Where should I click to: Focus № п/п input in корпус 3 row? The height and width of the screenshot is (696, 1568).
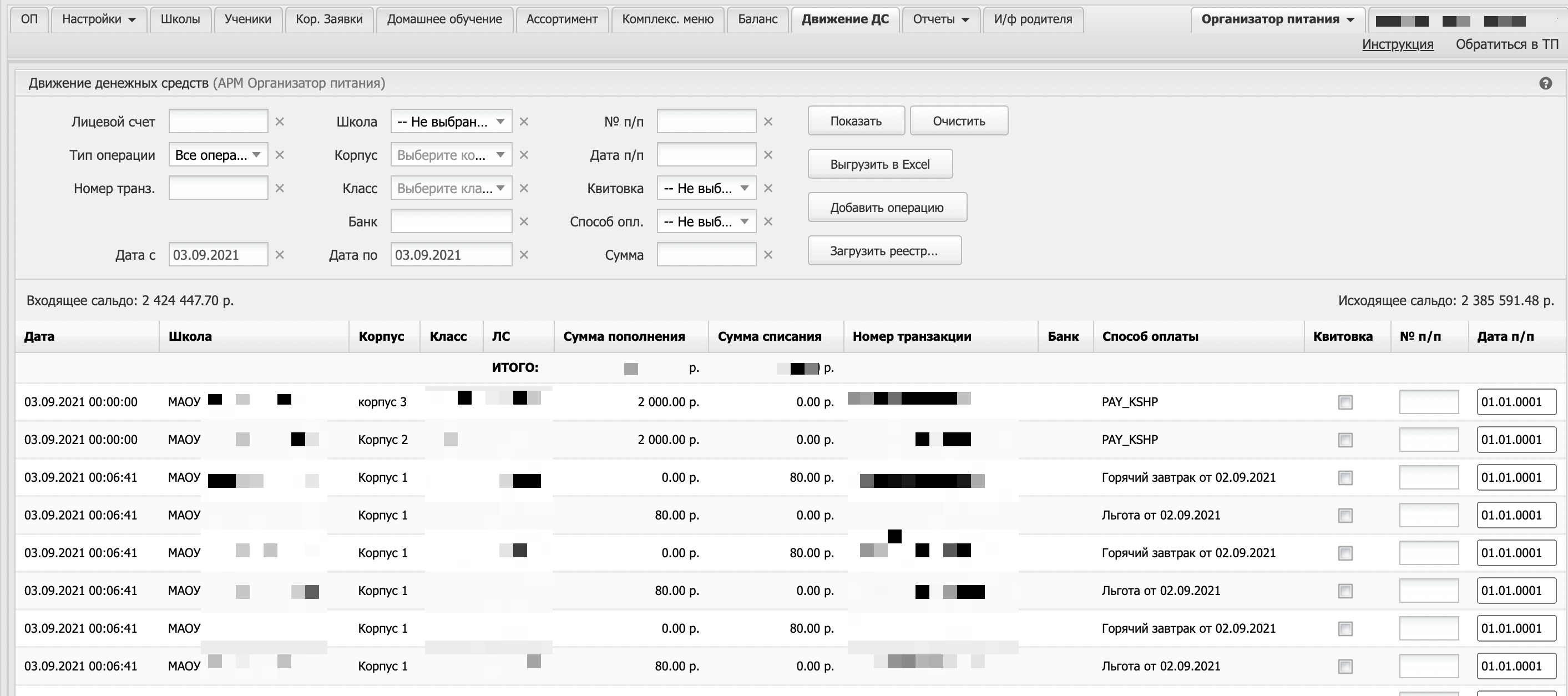(1429, 402)
